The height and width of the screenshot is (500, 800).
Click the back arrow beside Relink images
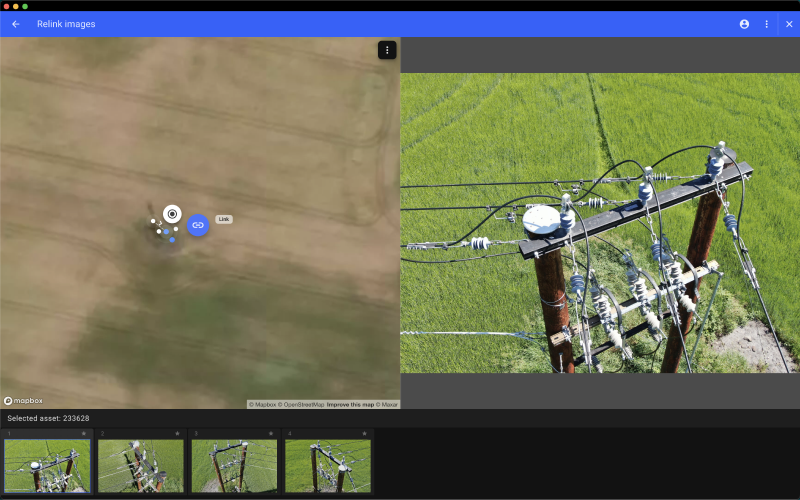coord(16,24)
